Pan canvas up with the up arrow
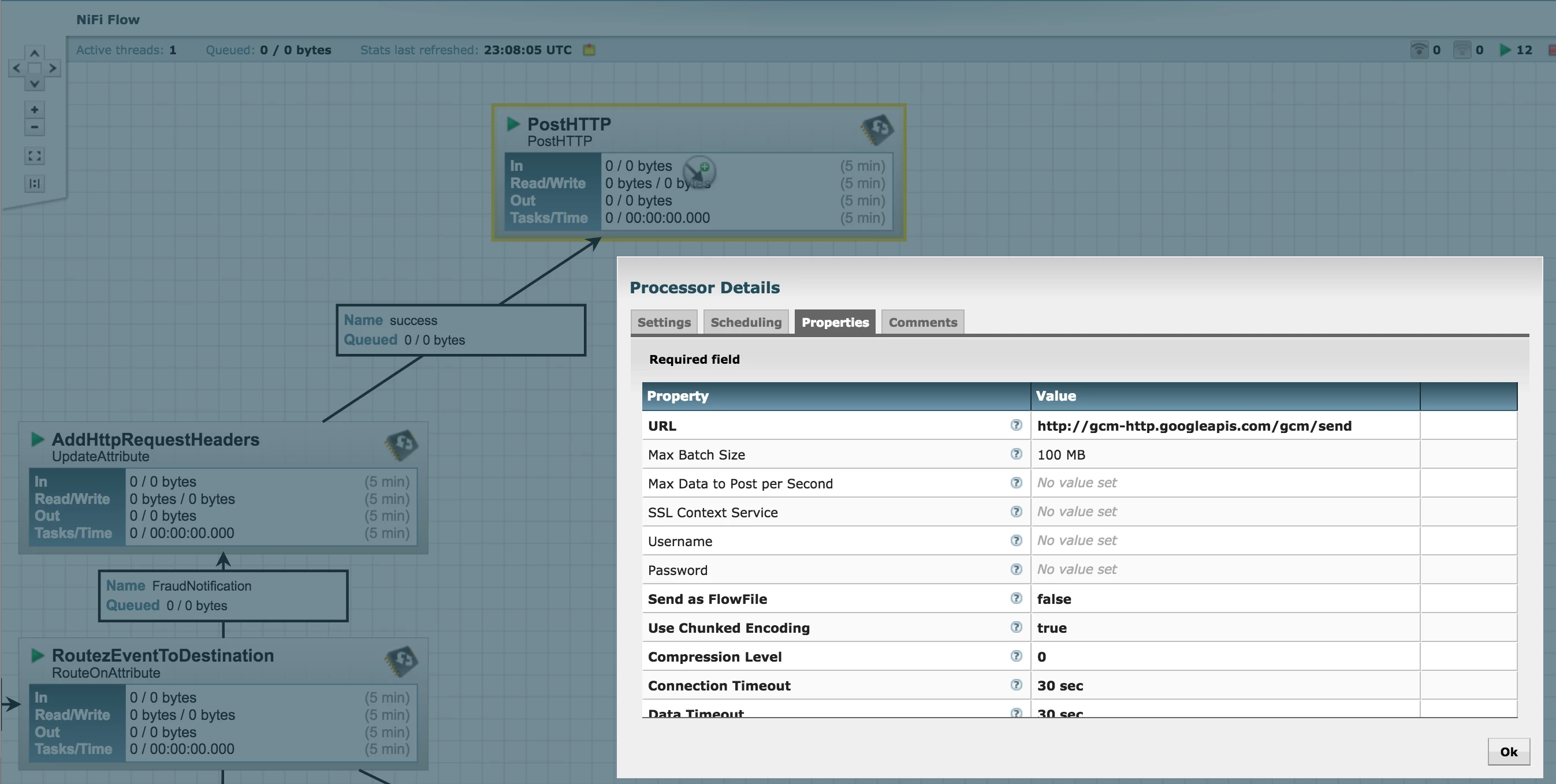 pyautogui.click(x=35, y=53)
